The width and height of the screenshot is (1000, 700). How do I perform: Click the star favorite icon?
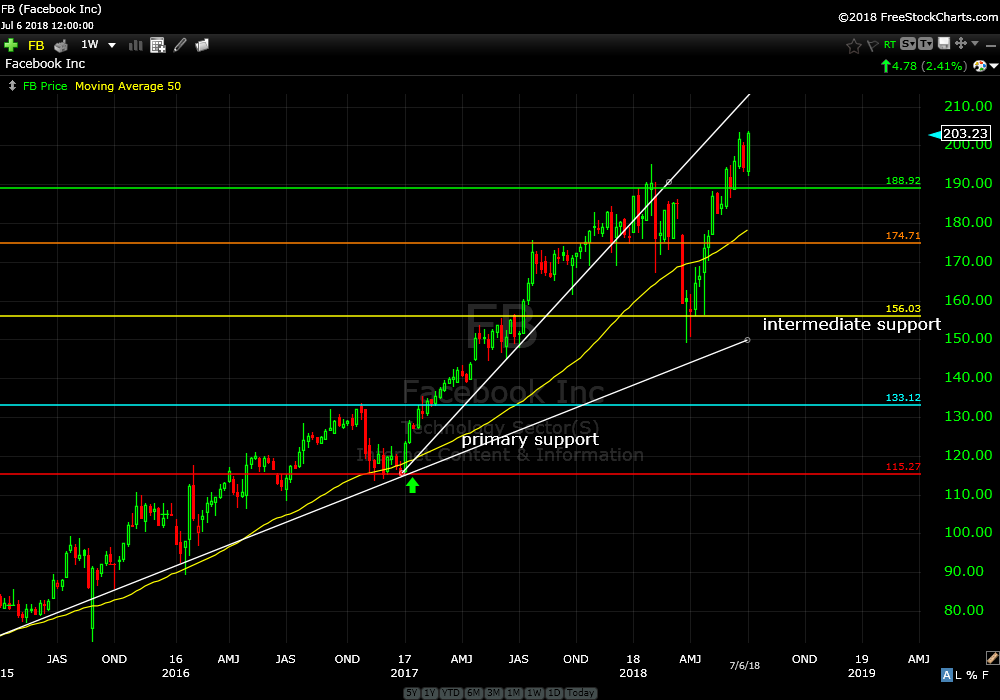853,45
